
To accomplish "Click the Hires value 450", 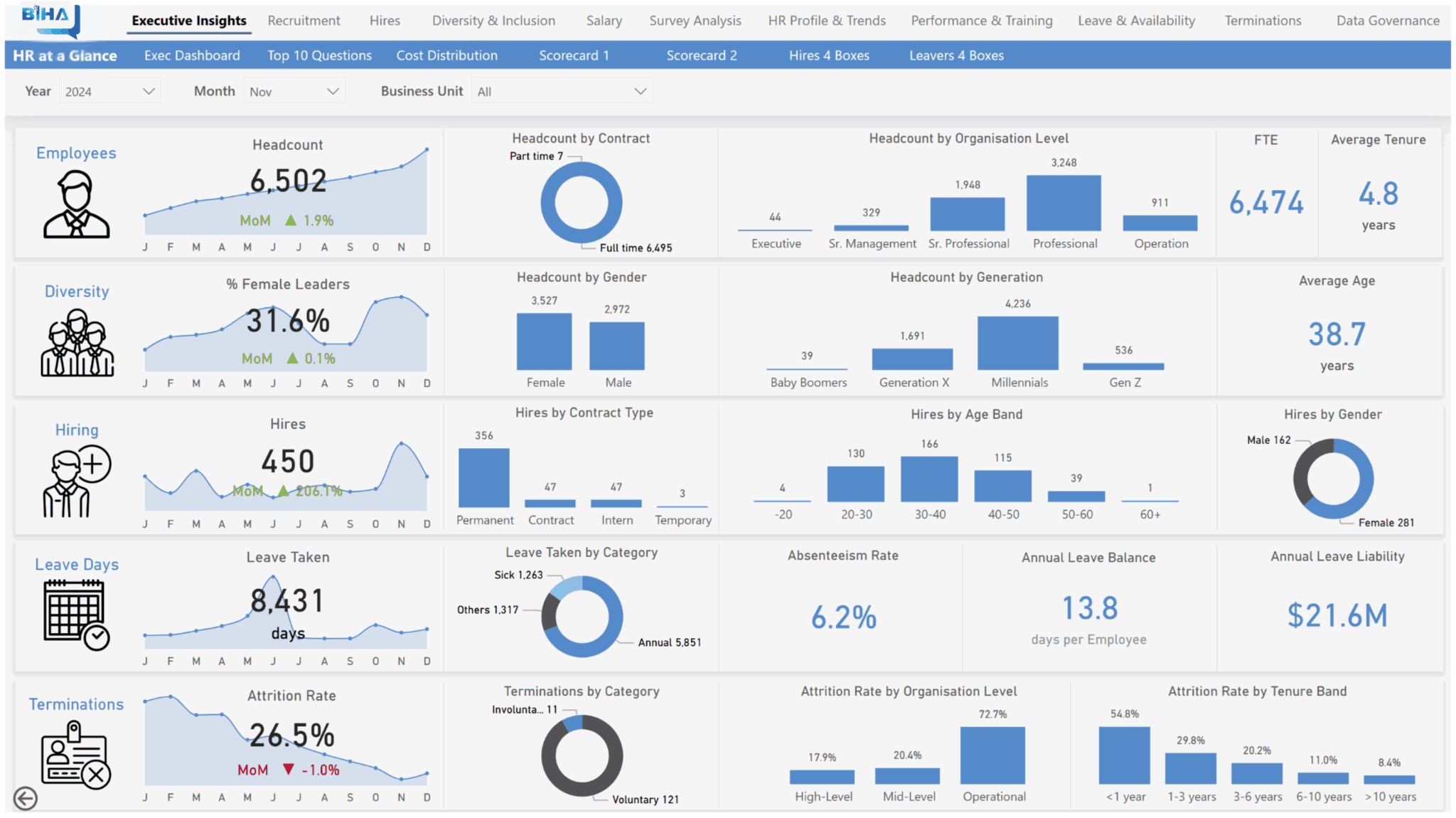I will click(288, 462).
